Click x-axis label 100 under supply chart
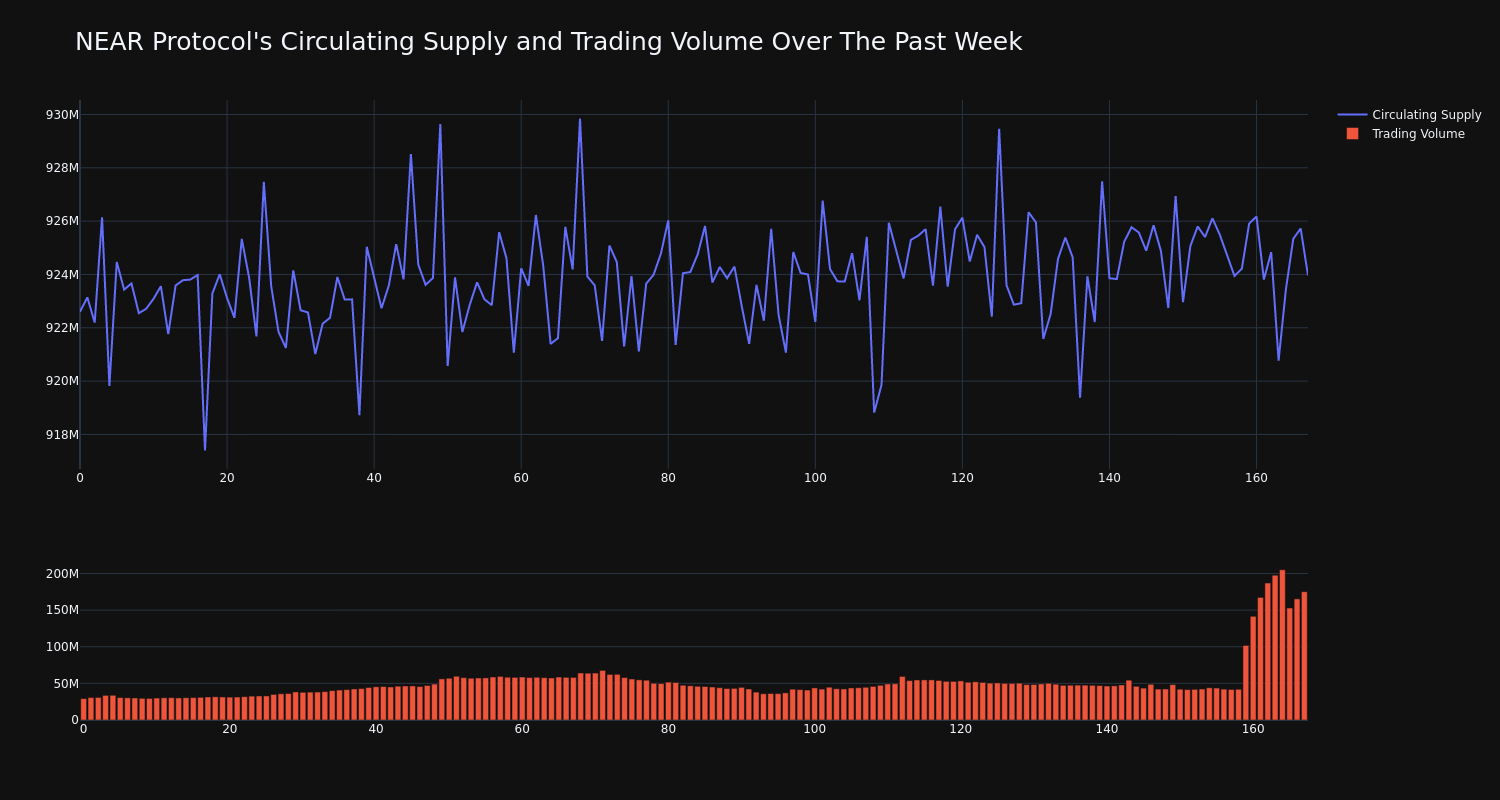Image resolution: width=1500 pixels, height=800 pixels. (815, 478)
